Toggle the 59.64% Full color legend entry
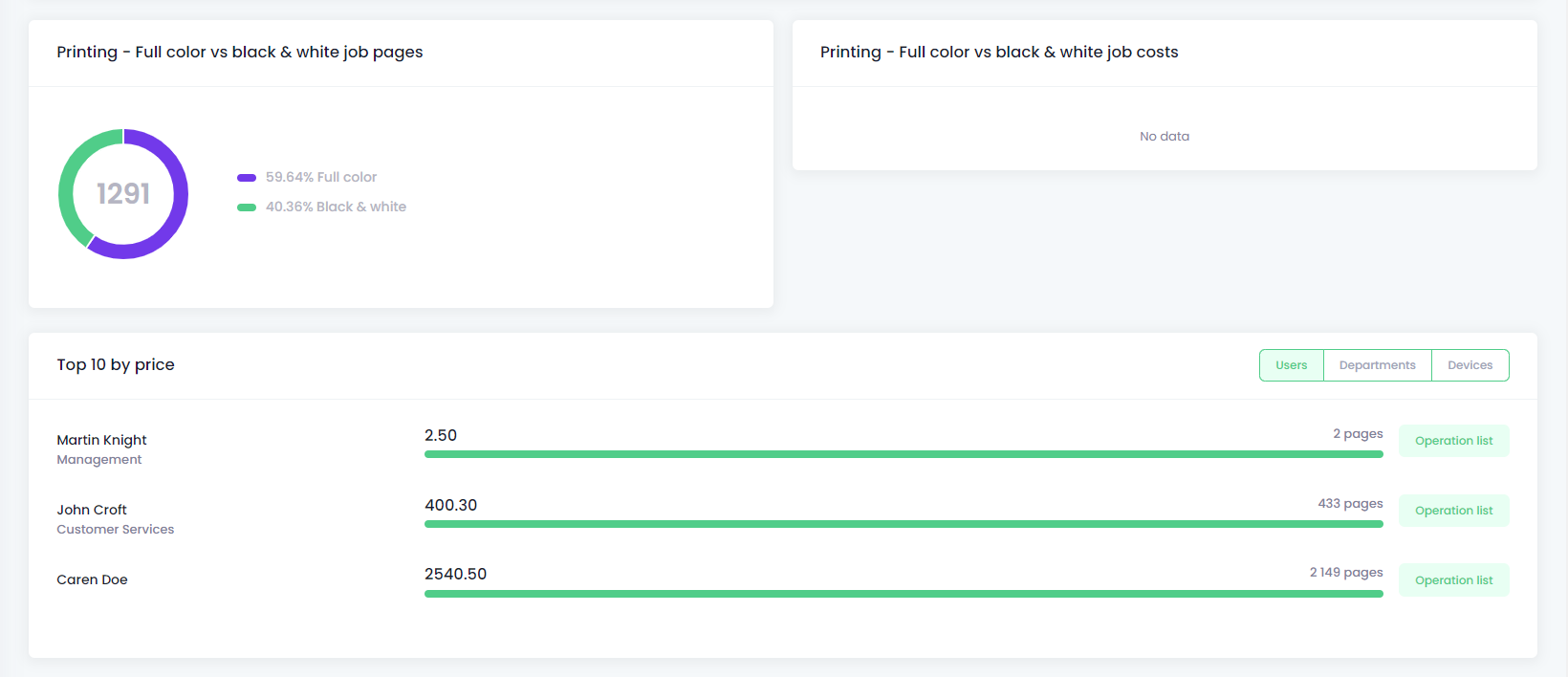1568x677 pixels. (321, 178)
